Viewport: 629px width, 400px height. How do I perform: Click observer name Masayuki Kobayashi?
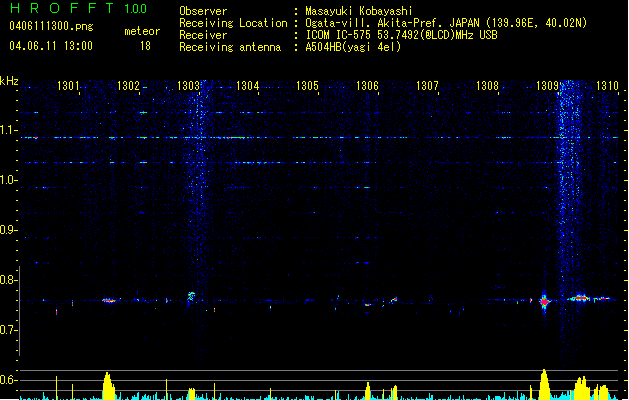pyautogui.click(x=359, y=11)
